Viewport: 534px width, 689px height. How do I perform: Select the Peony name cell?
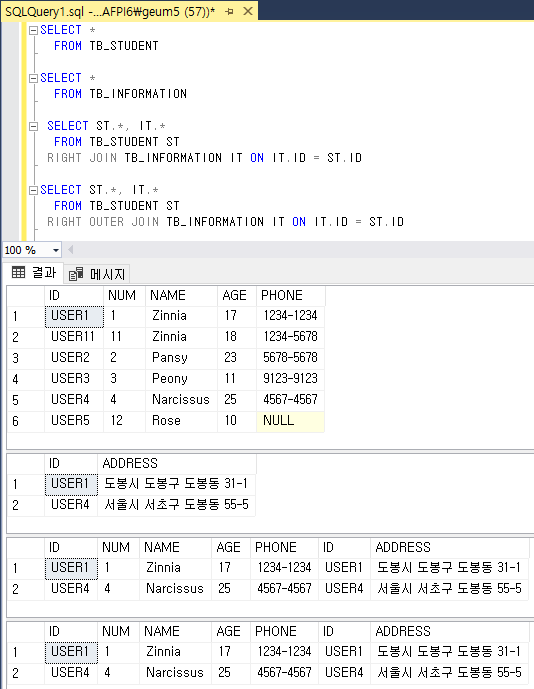[x=181, y=379]
